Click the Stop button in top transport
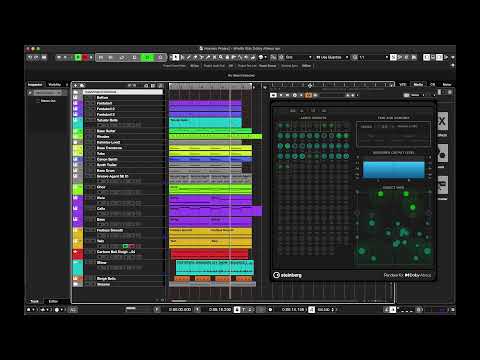The image size is (480, 360). [134, 57]
